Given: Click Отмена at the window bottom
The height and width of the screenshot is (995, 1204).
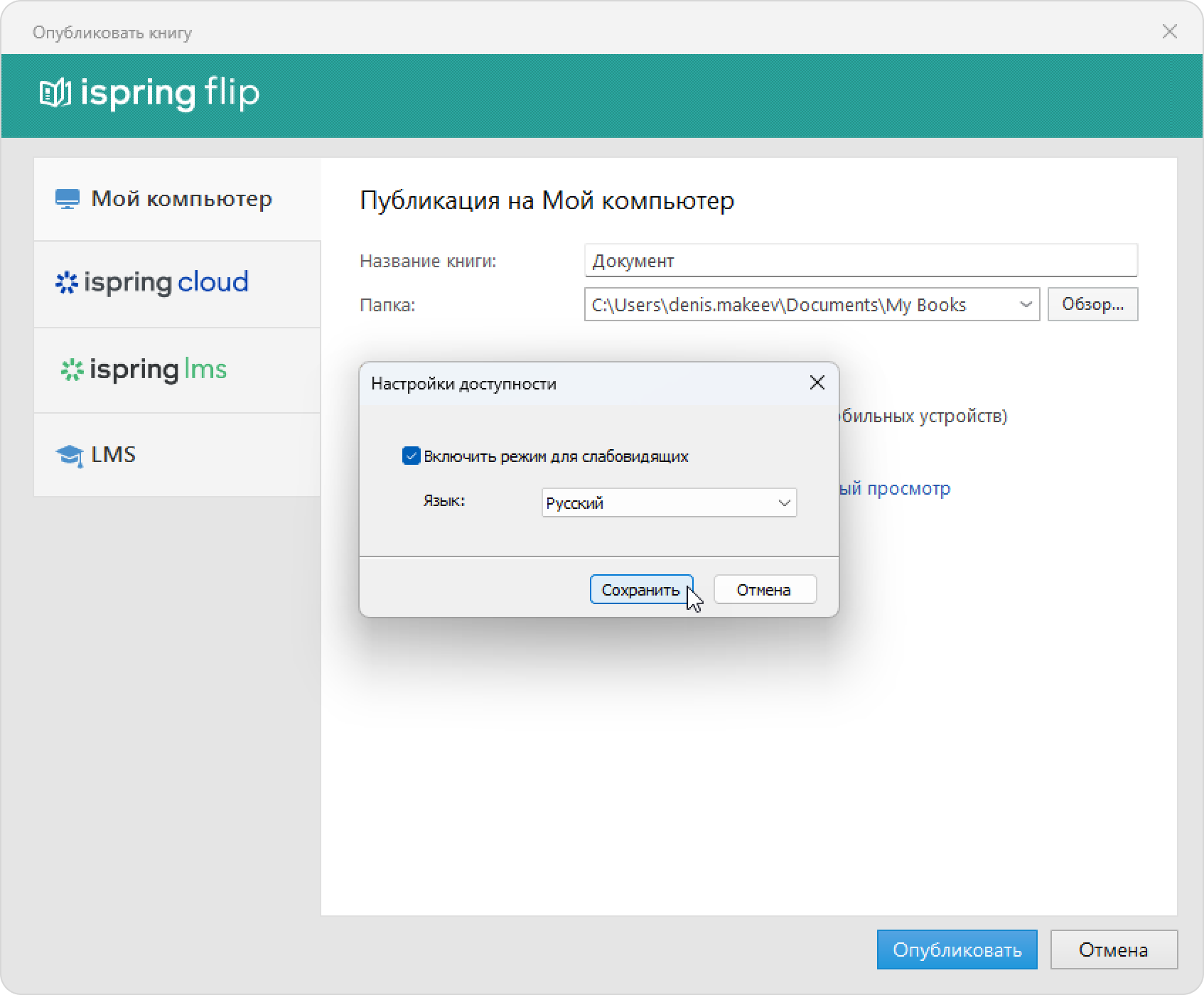Looking at the screenshot, I should (x=1114, y=950).
